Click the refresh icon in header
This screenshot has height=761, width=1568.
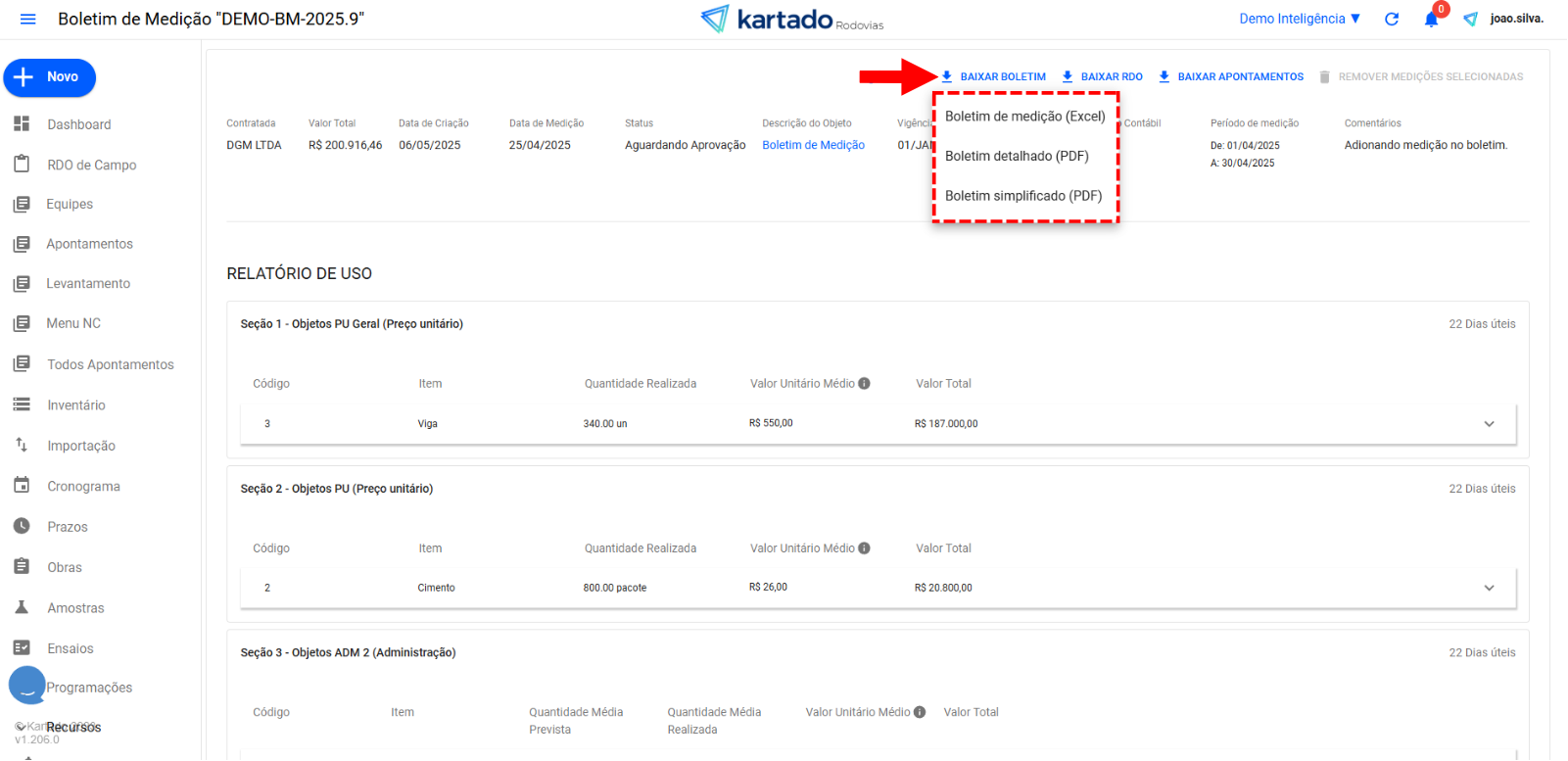click(x=1392, y=19)
